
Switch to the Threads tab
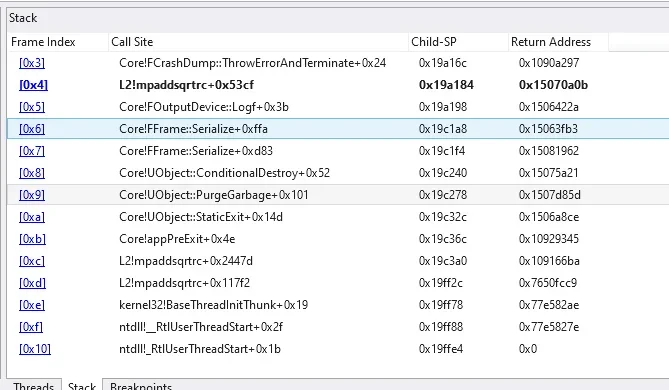(33, 386)
